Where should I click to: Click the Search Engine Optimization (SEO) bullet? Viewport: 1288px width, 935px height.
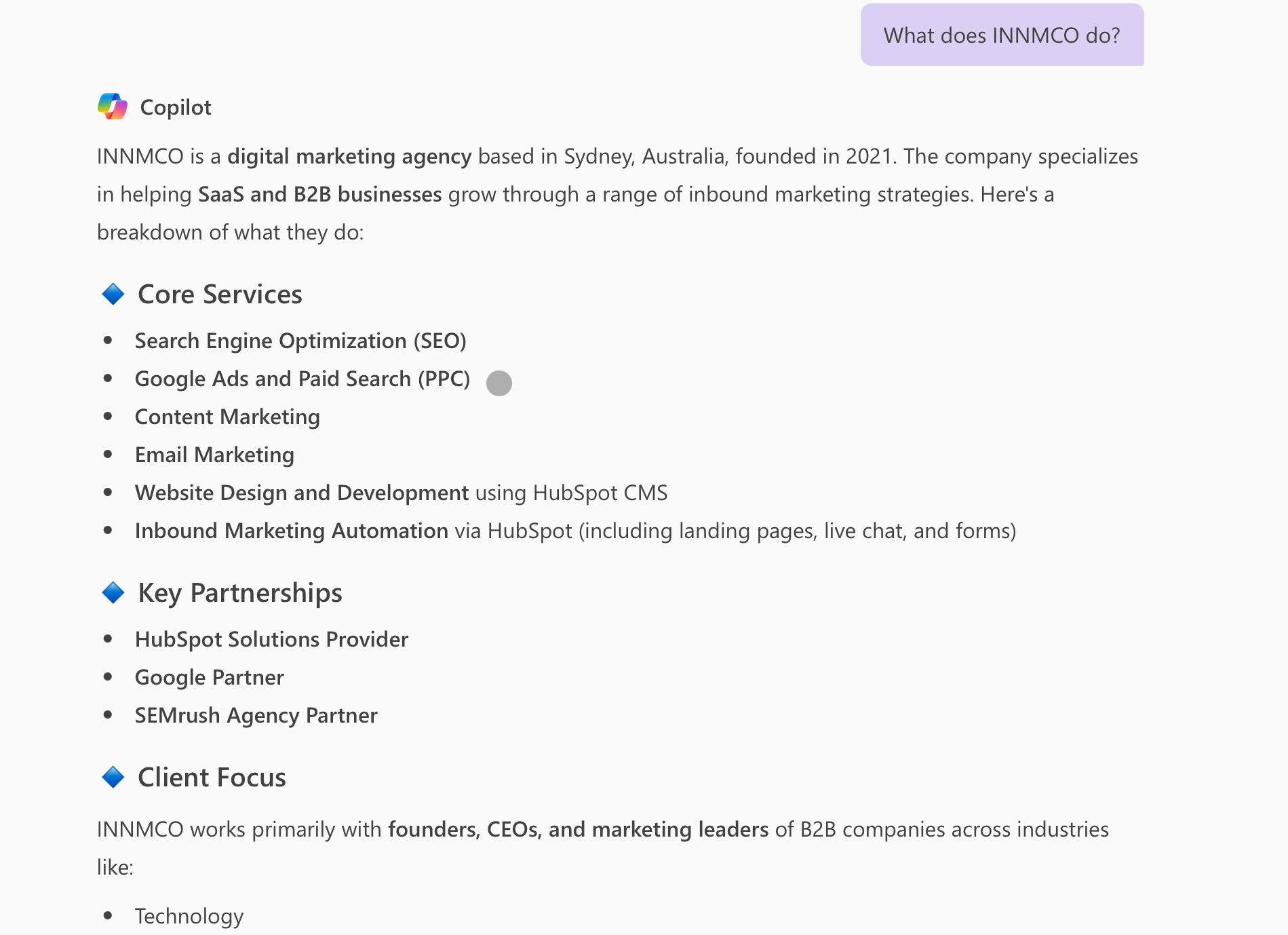(300, 341)
